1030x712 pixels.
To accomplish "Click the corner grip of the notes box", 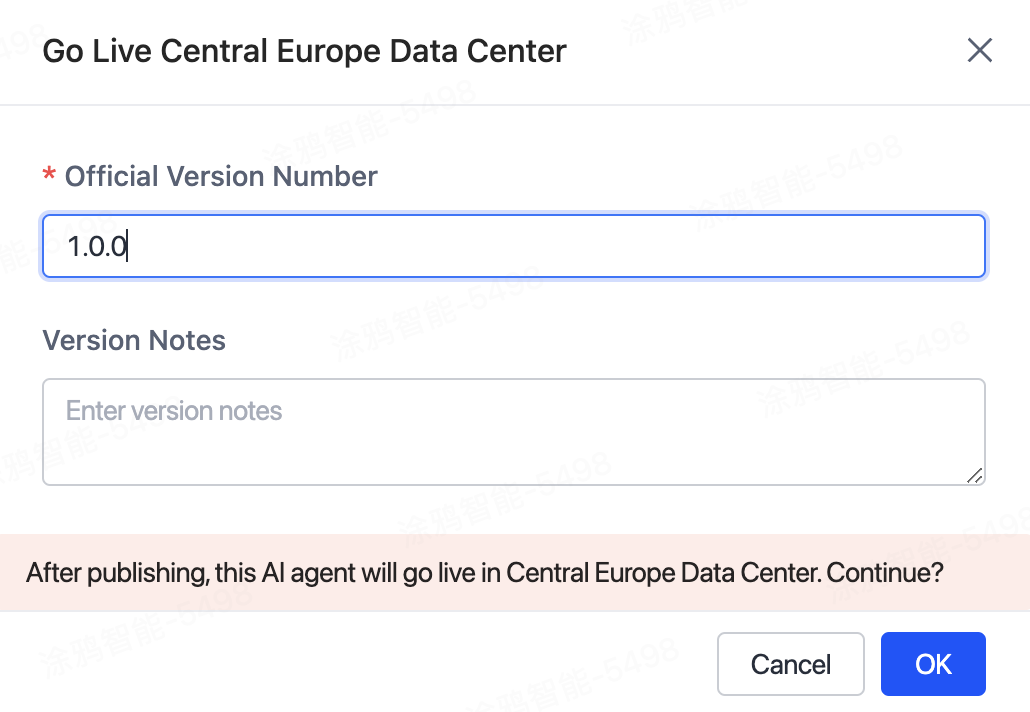I will click(975, 476).
